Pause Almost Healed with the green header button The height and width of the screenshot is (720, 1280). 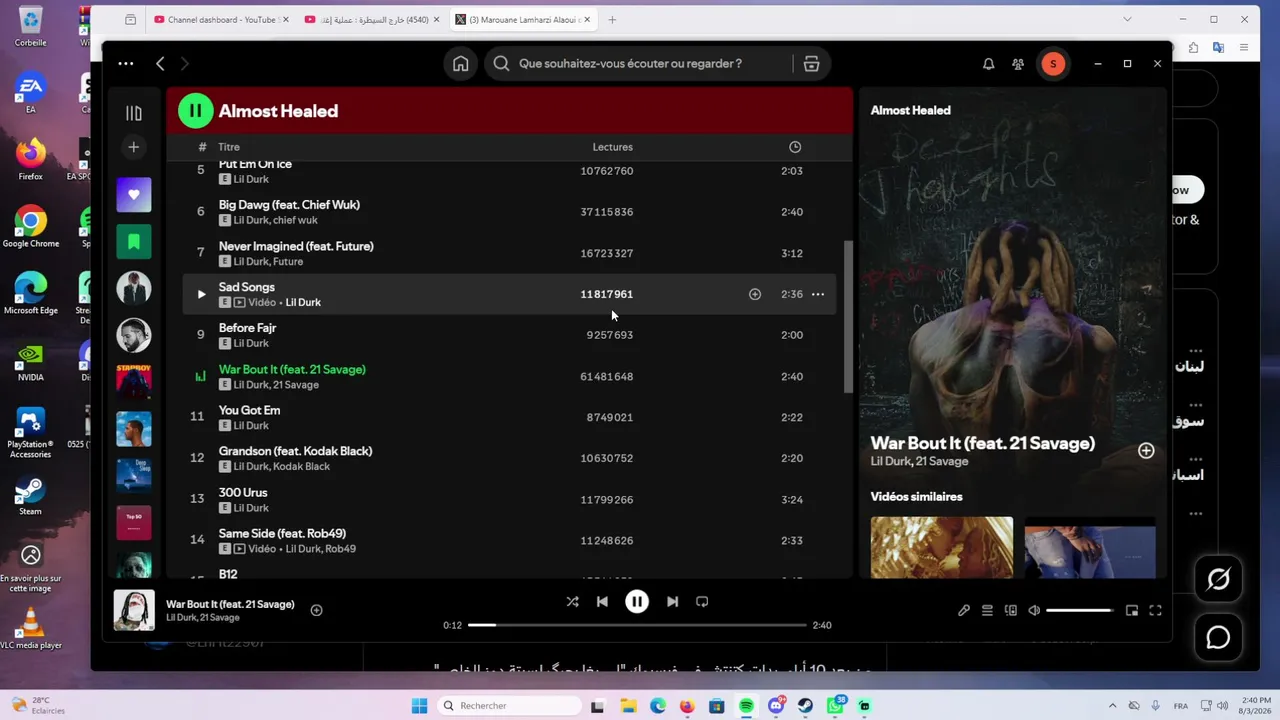[x=196, y=111]
